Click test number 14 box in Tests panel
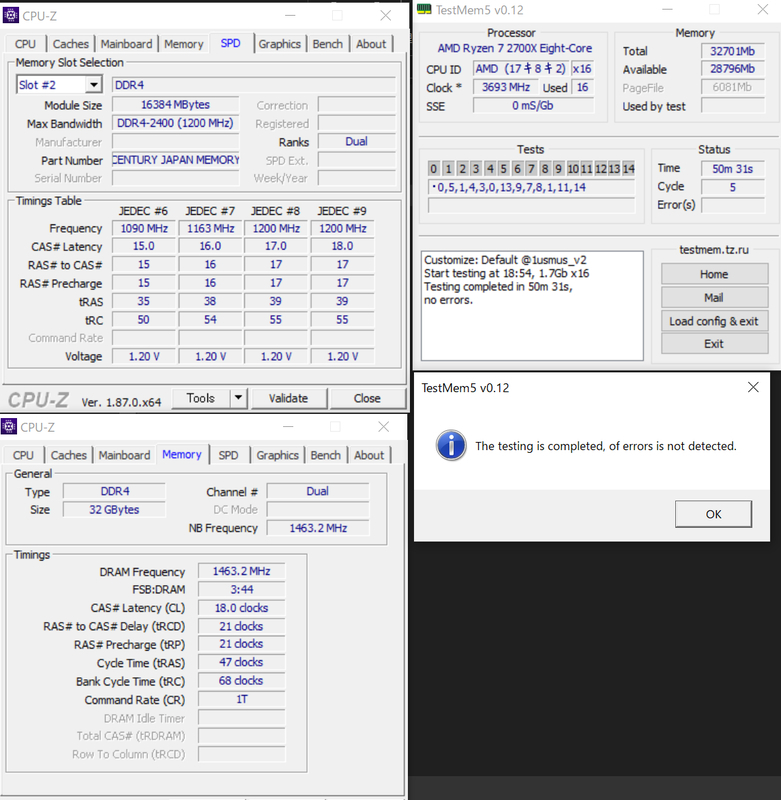781x800 pixels. pyautogui.click(x=628, y=168)
